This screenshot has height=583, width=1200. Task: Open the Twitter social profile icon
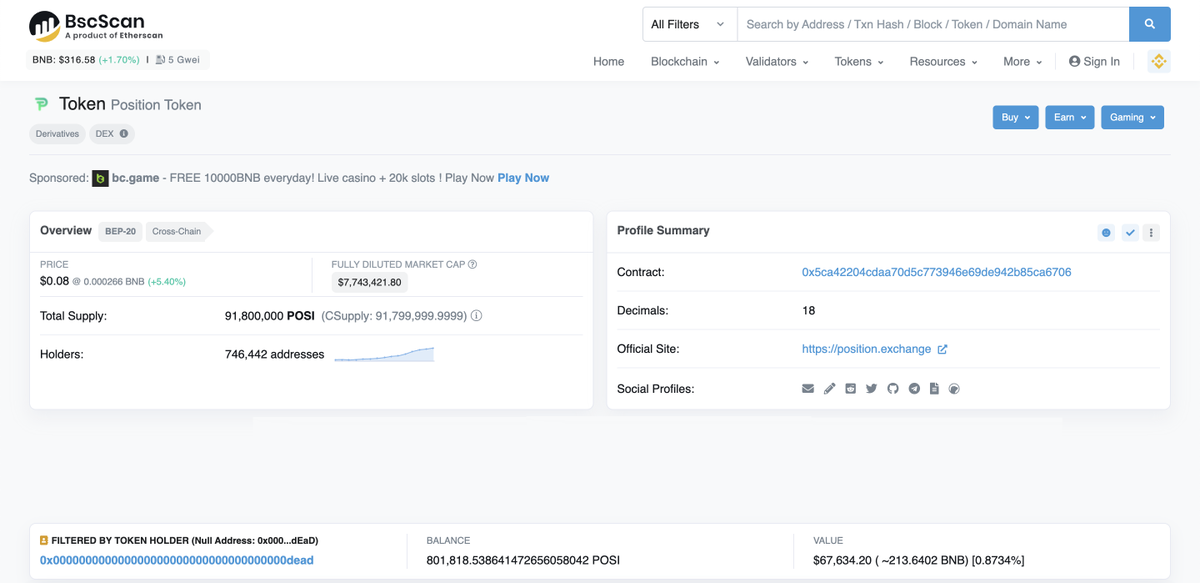click(x=872, y=388)
